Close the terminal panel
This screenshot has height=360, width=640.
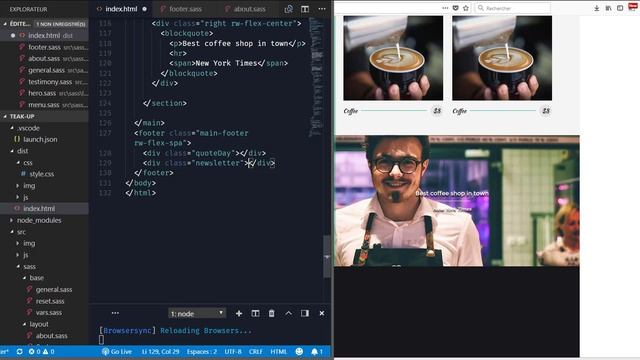point(322,313)
